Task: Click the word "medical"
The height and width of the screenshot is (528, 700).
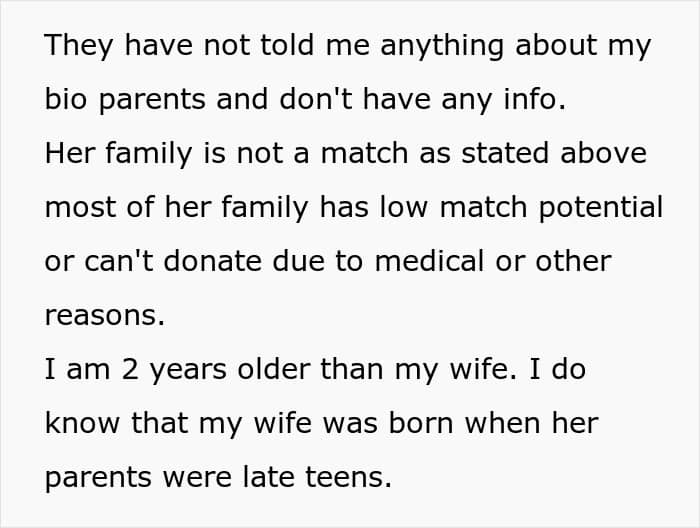Action: [x=429, y=261]
